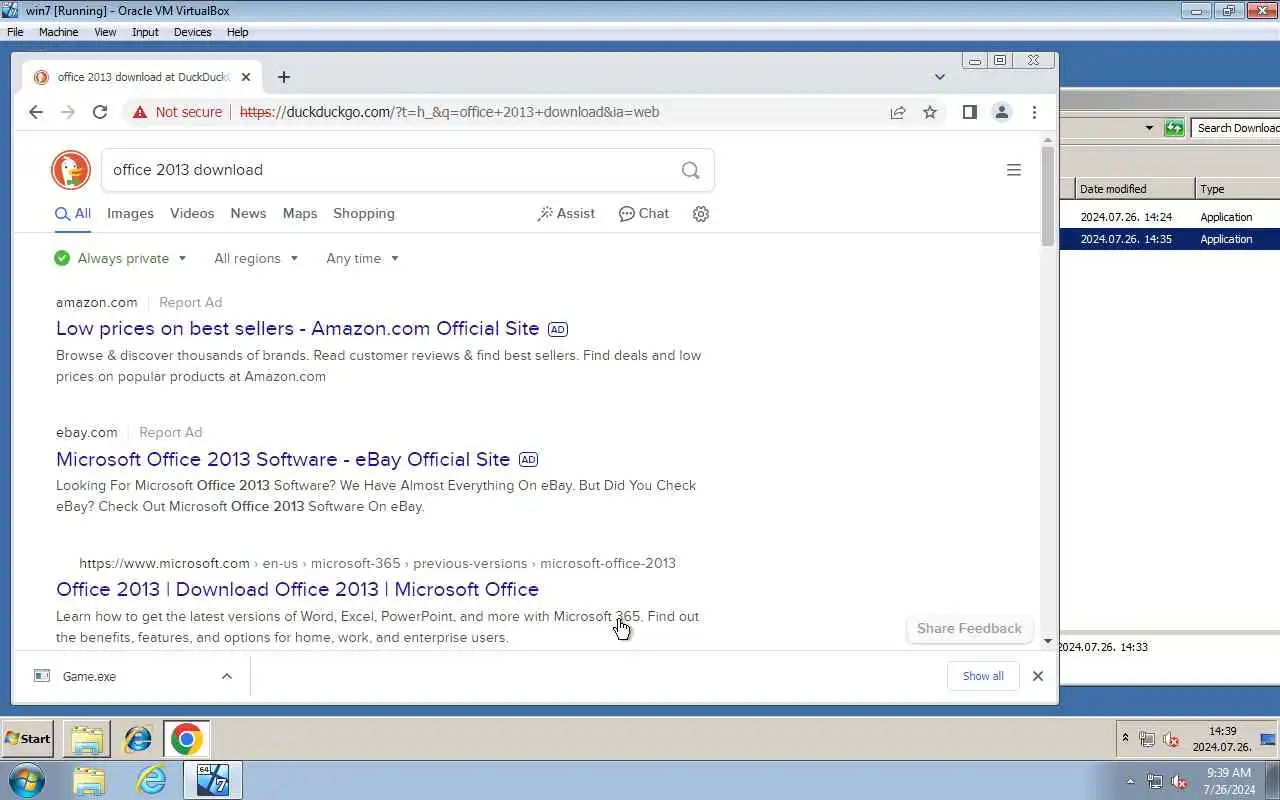Viewport: 1280px width, 800px height.
Task: Open Explorer address bar dropdown arrow
Action: pyautogui.click(x=1149, y=128)
